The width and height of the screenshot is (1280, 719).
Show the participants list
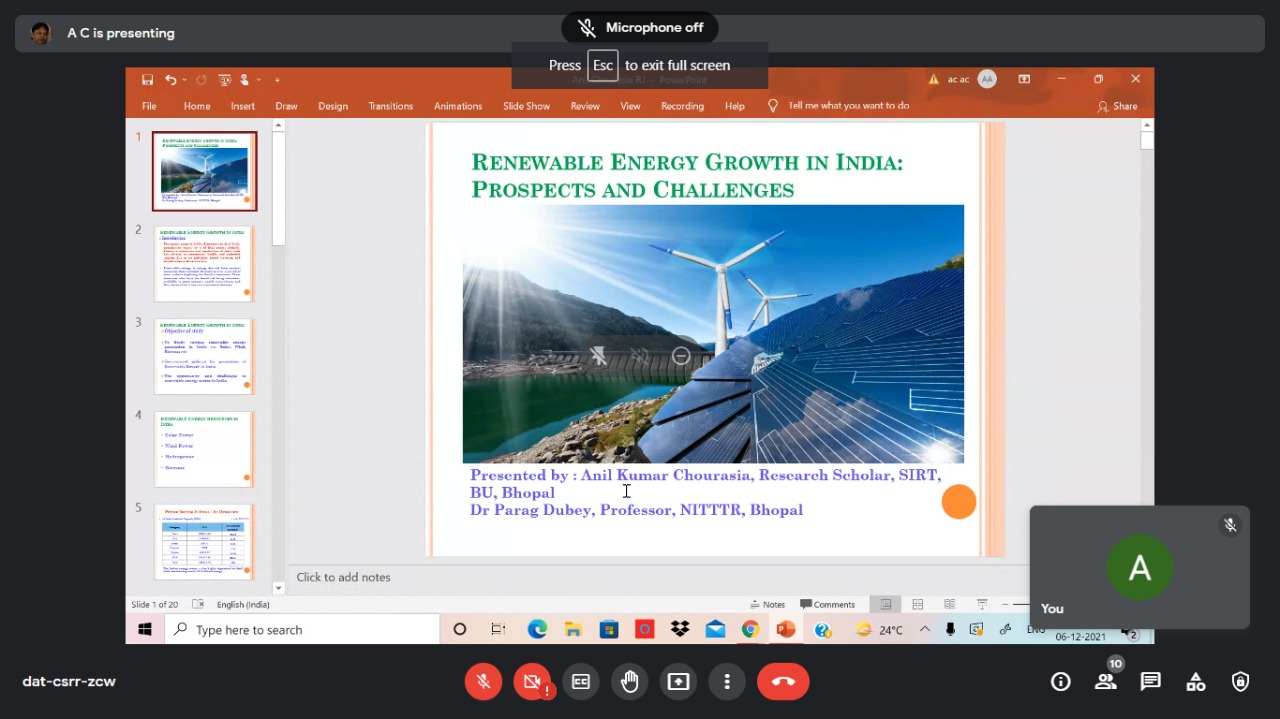tap(1106, 682)
